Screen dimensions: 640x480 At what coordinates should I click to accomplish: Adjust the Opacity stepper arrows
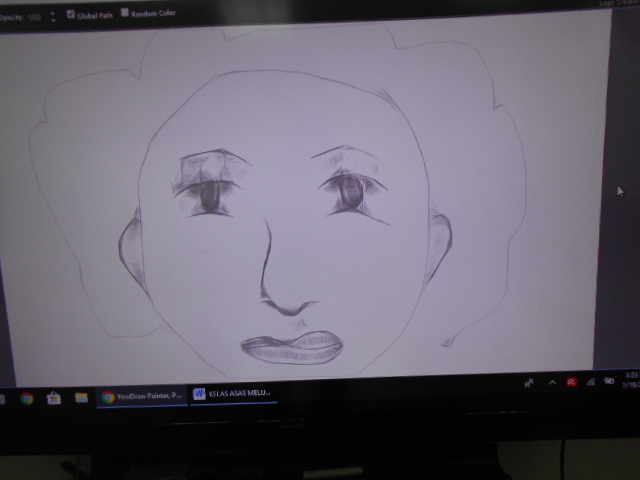tap(53, 16)
